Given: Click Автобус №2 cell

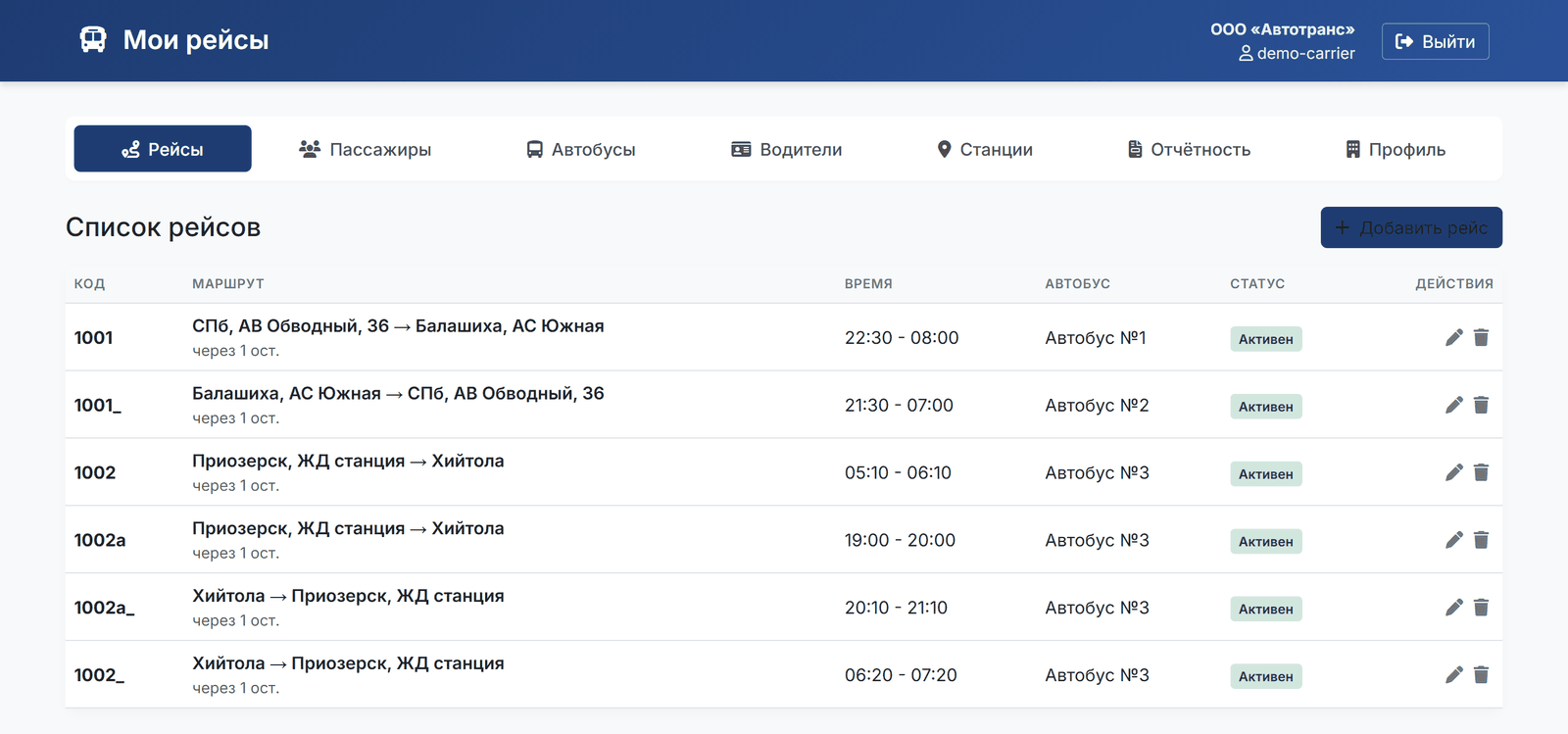Looking at the screenshot, I should (1097, 406).
